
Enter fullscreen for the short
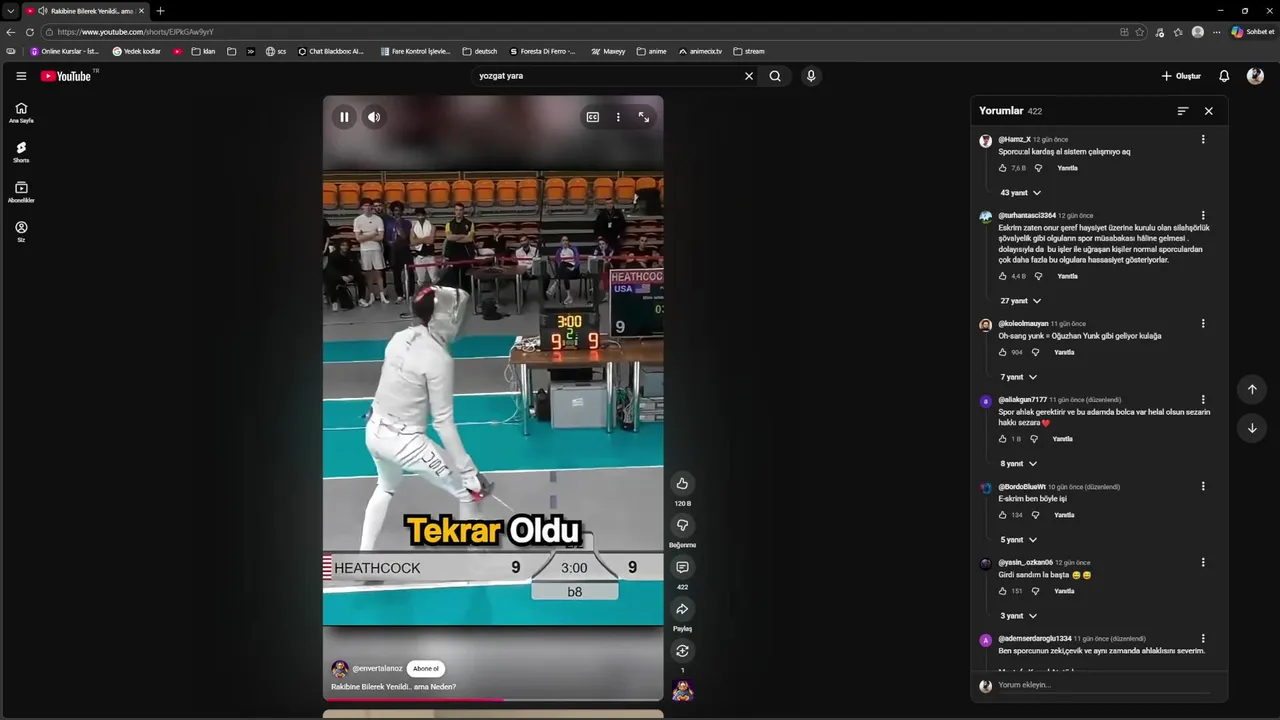(x=644, y=117)
